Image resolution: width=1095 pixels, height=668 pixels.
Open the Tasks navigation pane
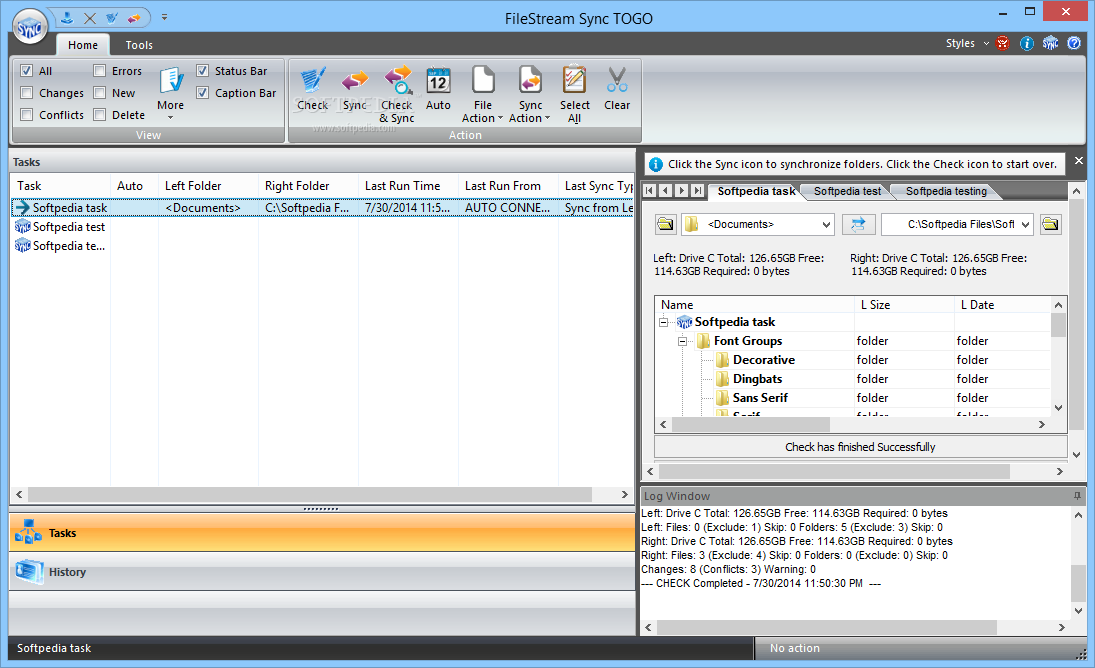click(322, 533)
